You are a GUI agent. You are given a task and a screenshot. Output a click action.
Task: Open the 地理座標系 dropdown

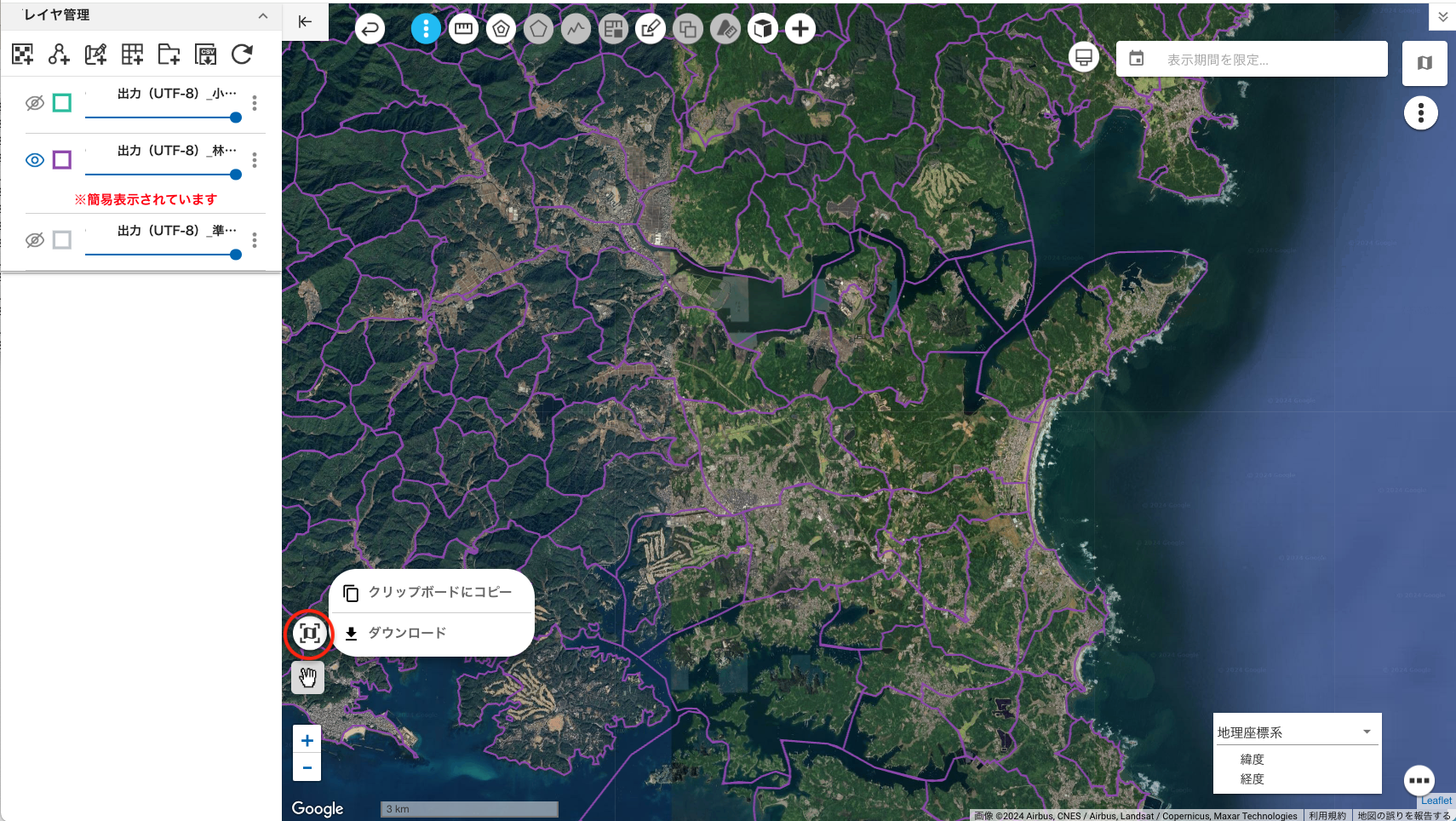[x=1295, y=732]
